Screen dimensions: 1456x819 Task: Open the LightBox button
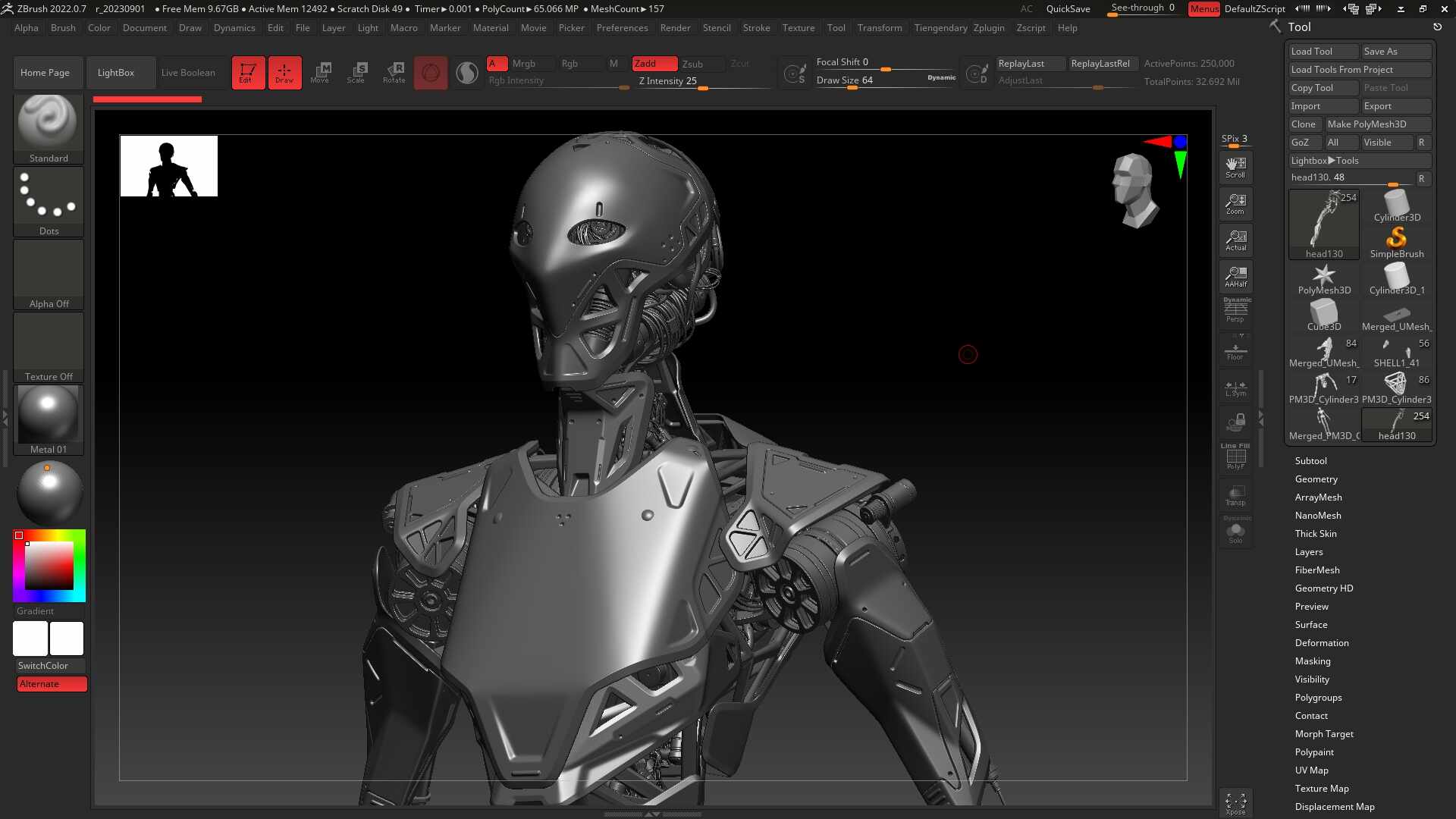click(x=121, y=73)
